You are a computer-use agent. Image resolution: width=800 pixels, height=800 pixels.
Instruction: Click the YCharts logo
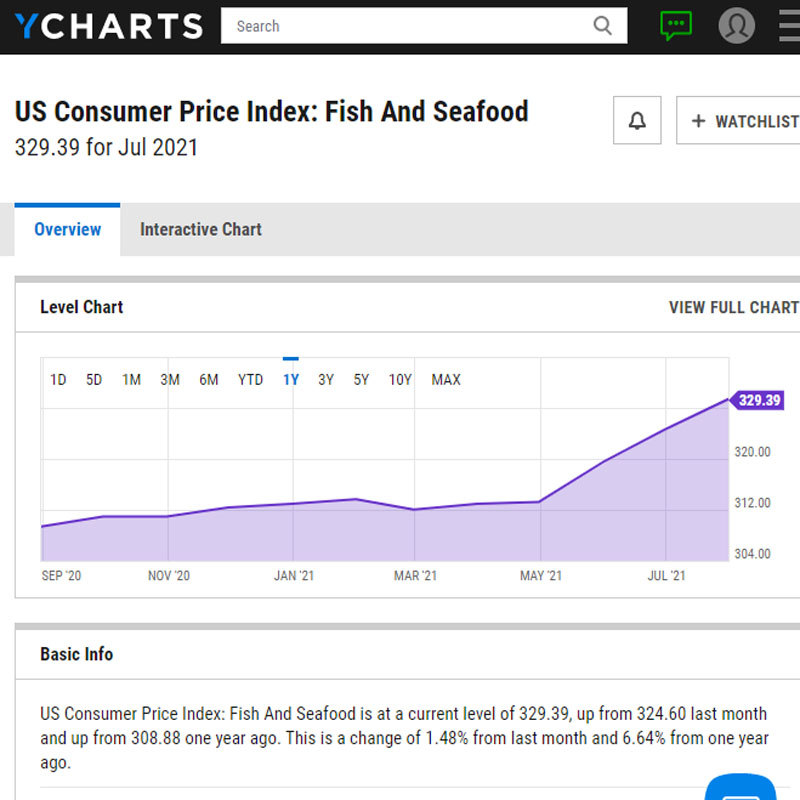point(108,26)
